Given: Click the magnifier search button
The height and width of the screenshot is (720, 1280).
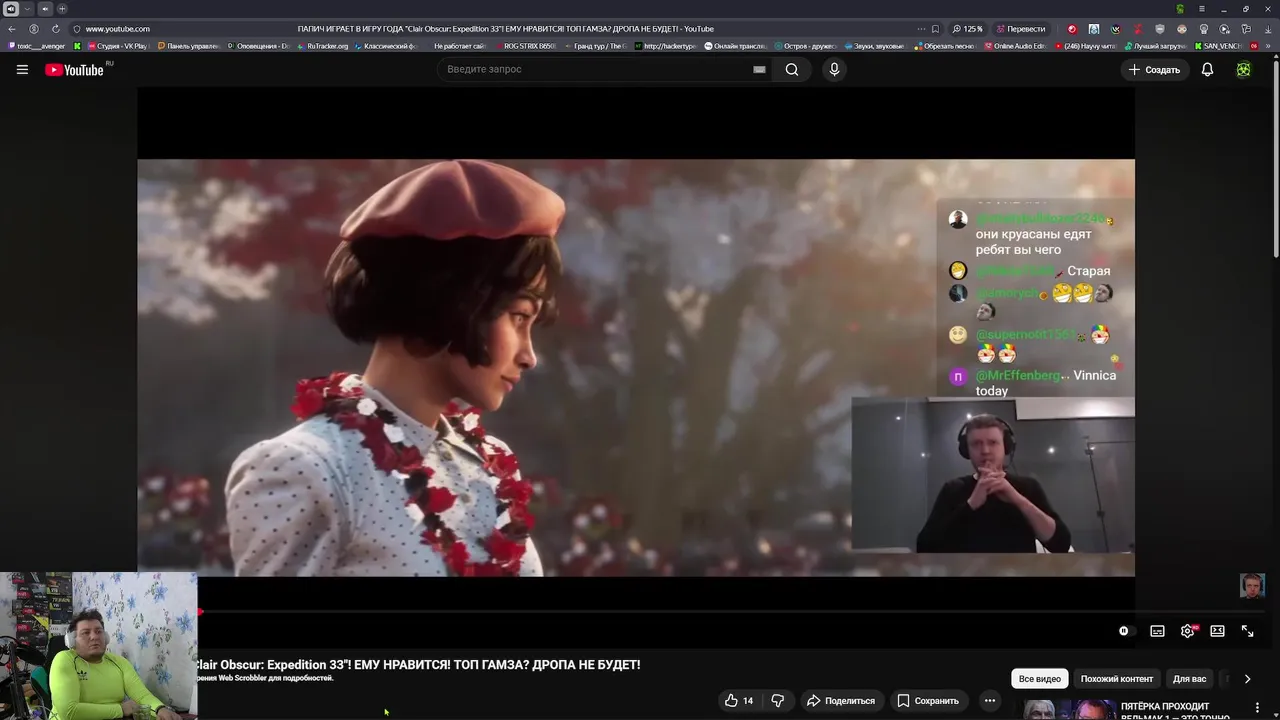Looking at the screenshot, I should (792, 69).
